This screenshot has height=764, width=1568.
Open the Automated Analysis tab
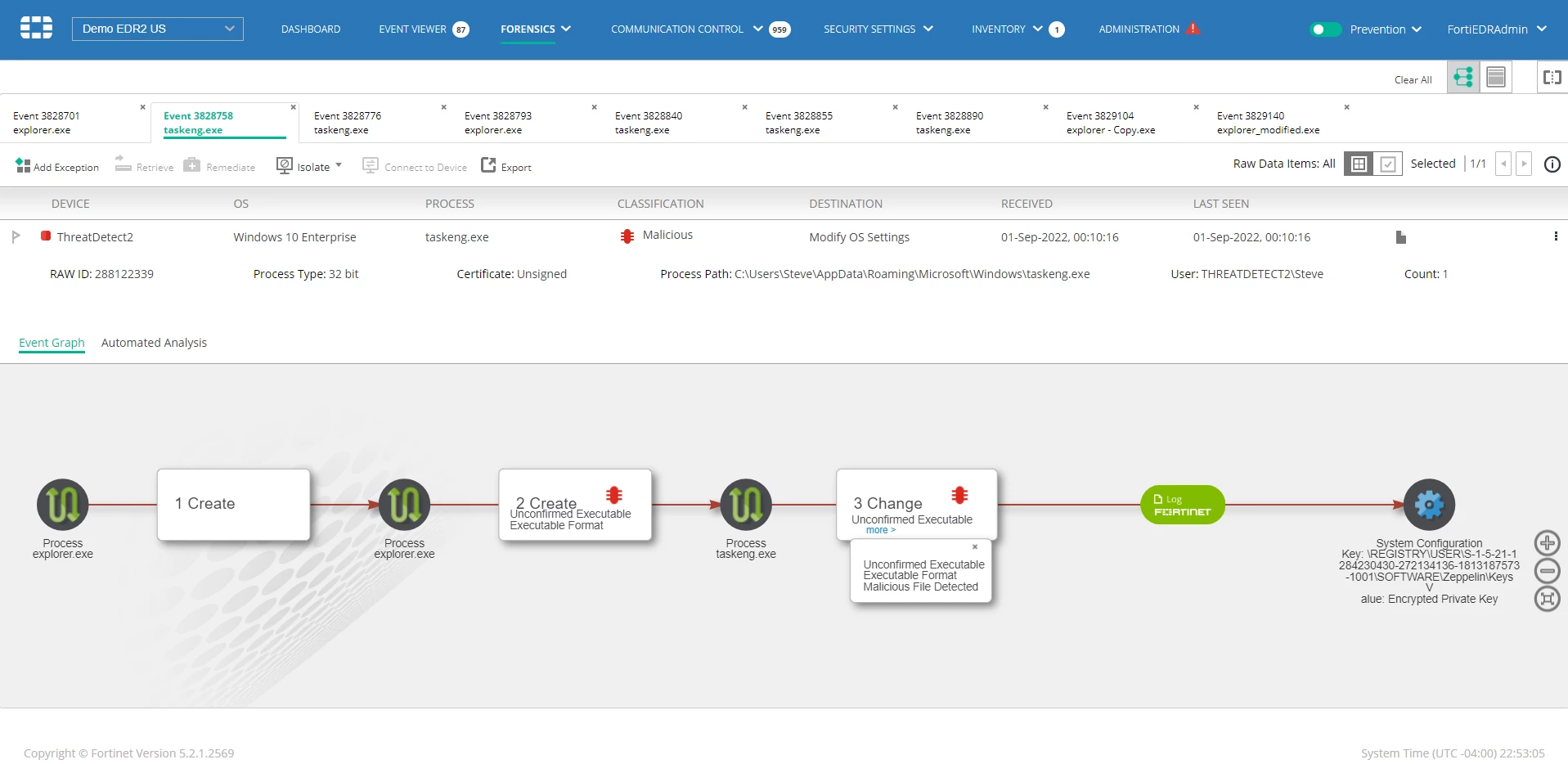[x=154, y=343]
